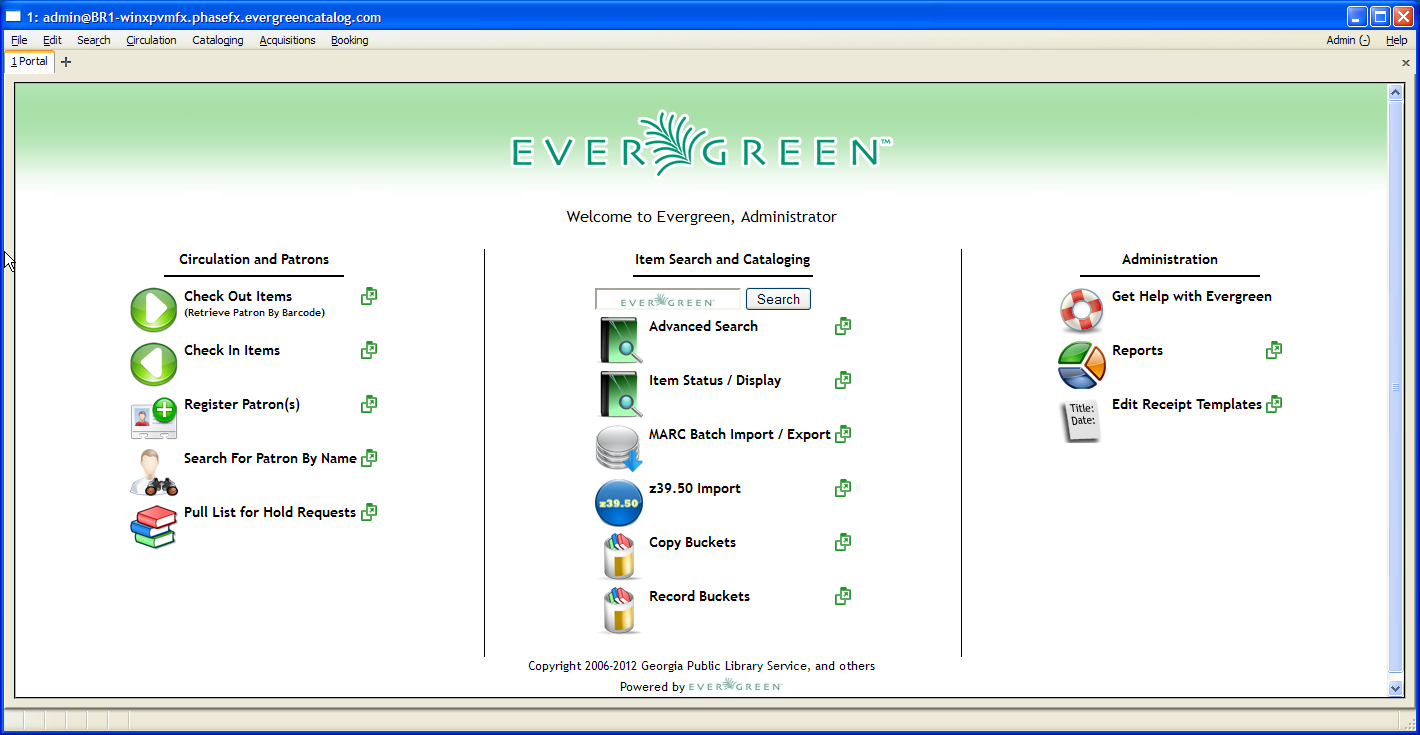The width and height of the screenshot is (1420, 735).
Task: Open the Circulation menu
Action: click(x=151, y=40)
